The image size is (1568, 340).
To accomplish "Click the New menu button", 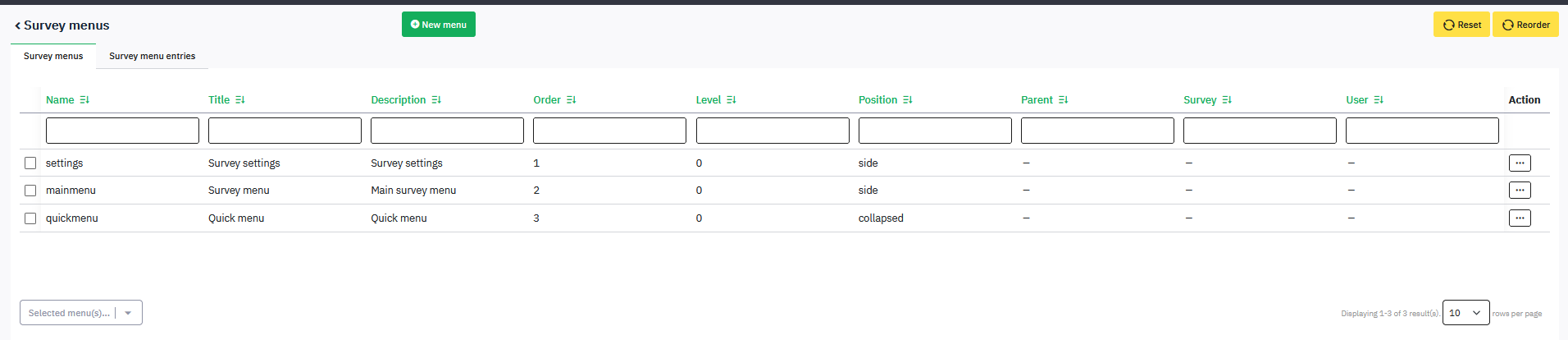I will (x=439, y=25).
